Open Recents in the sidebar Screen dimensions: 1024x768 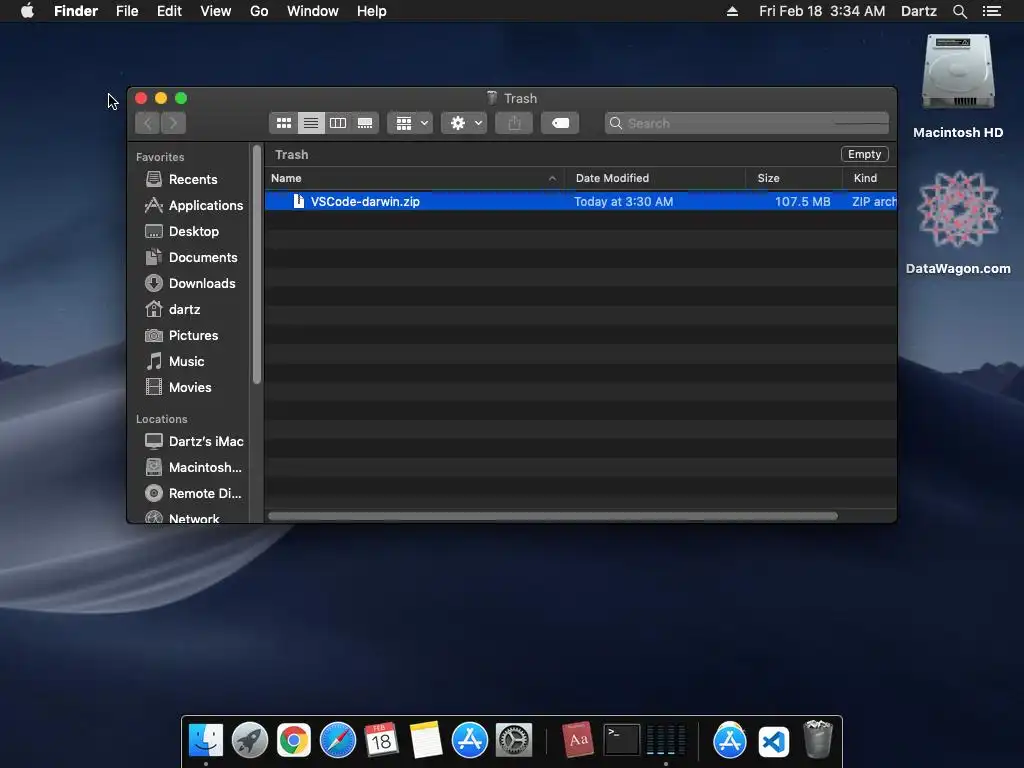point(193,179)
